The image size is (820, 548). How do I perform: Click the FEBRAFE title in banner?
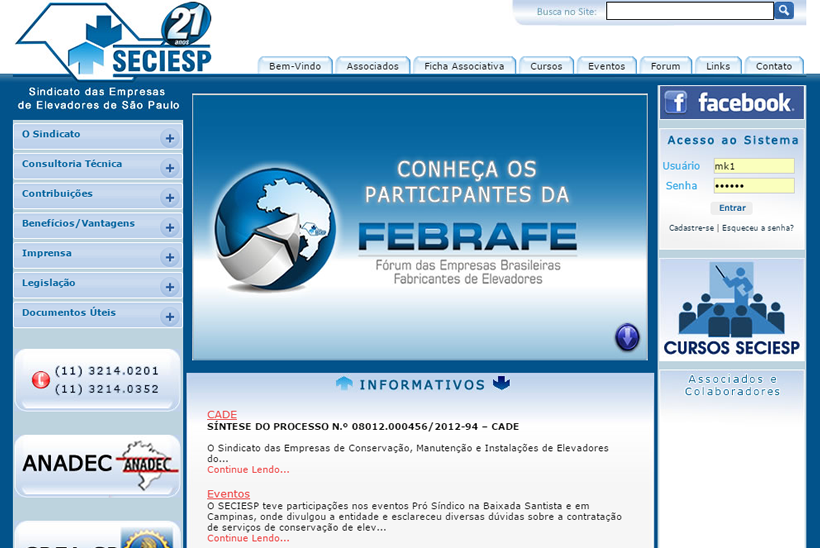468,236
